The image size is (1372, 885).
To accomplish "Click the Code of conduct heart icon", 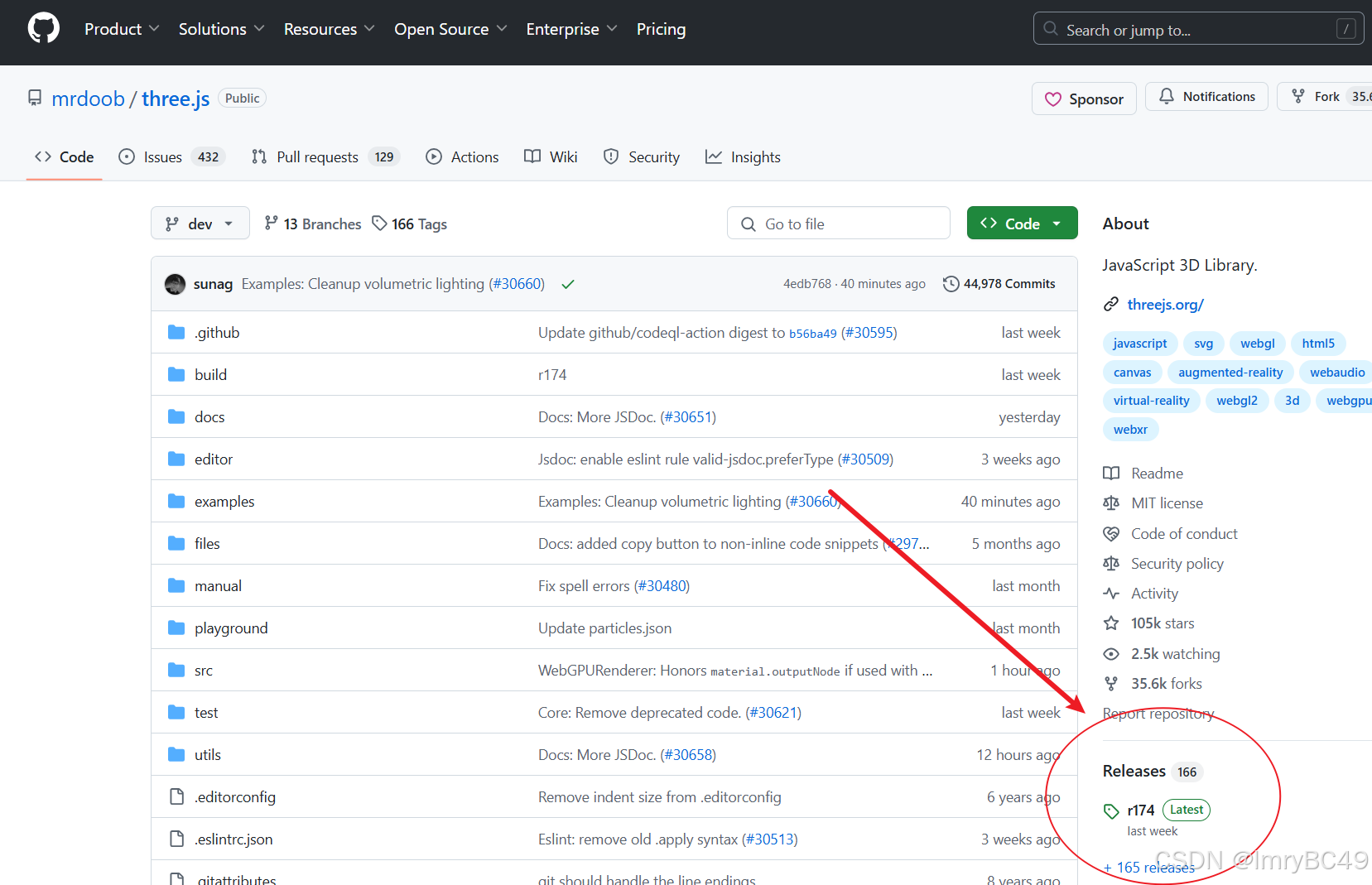I will click(1111, 534).
